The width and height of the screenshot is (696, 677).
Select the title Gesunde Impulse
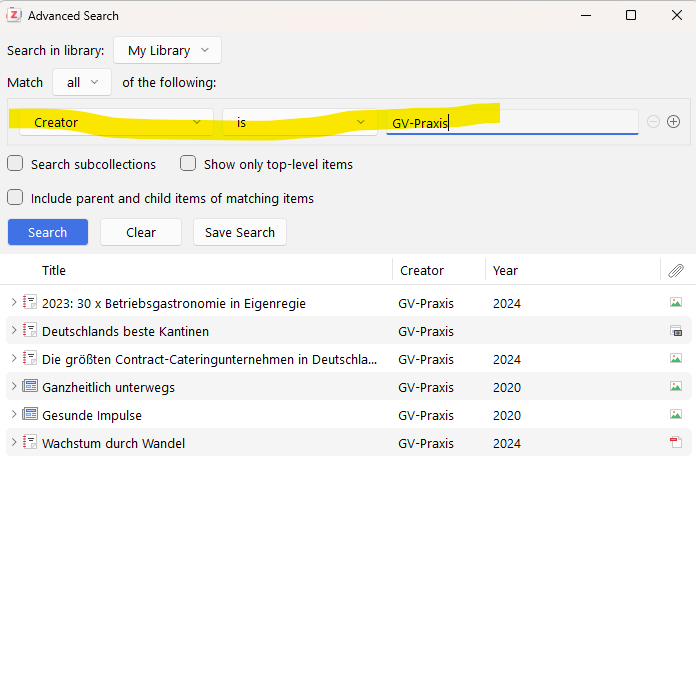[92, 416]
